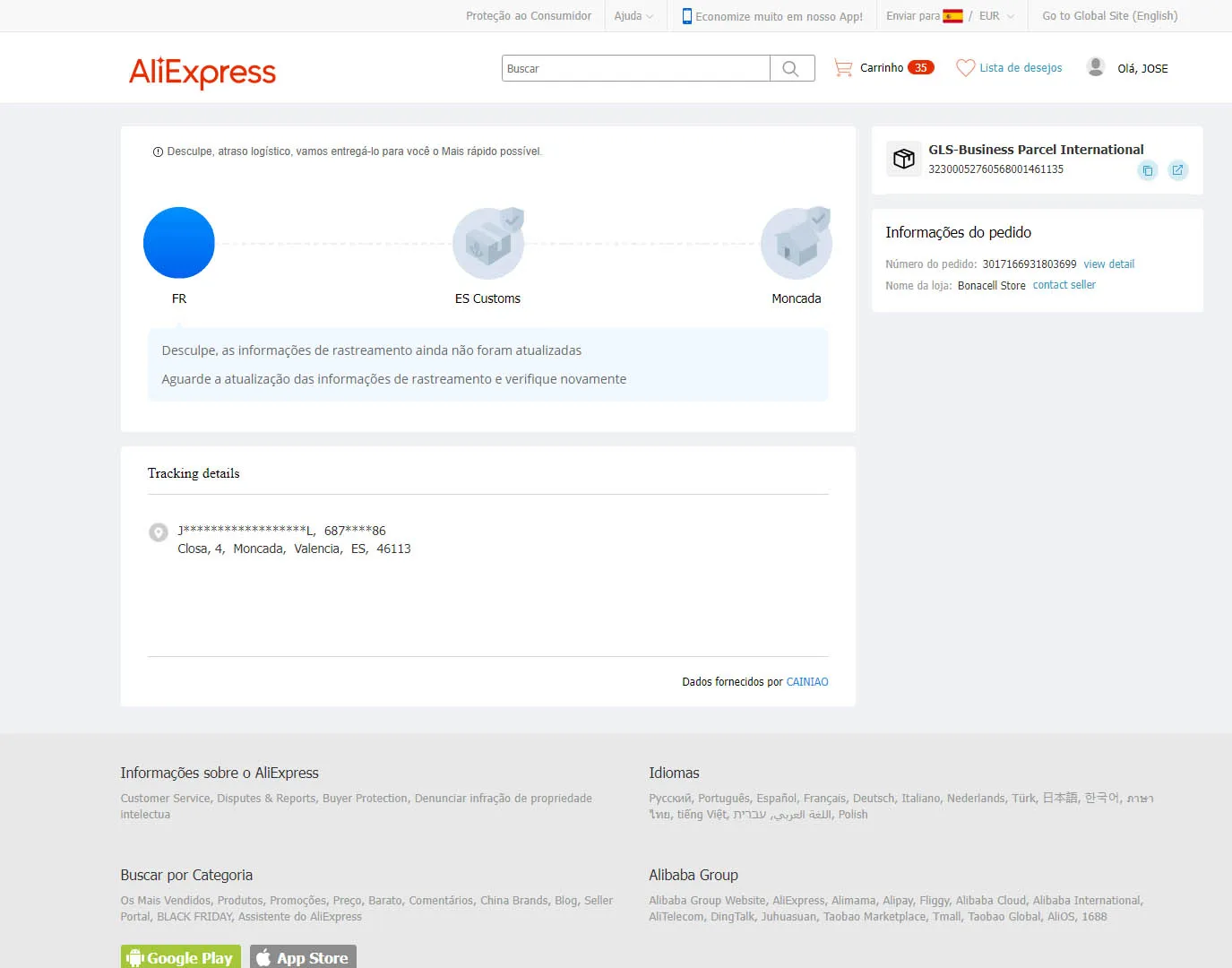1232x968 pixels.
Task: Expand the Ajuda dropdown
Action: tap(633, 16)
